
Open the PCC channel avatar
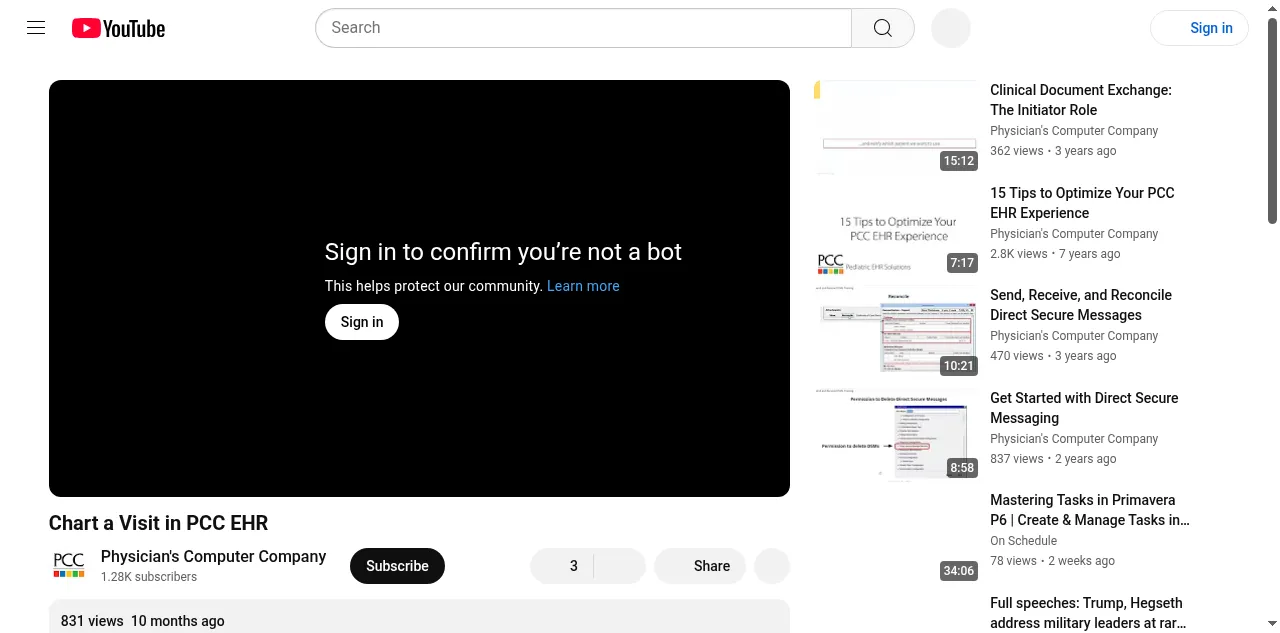tap(69, 566)
